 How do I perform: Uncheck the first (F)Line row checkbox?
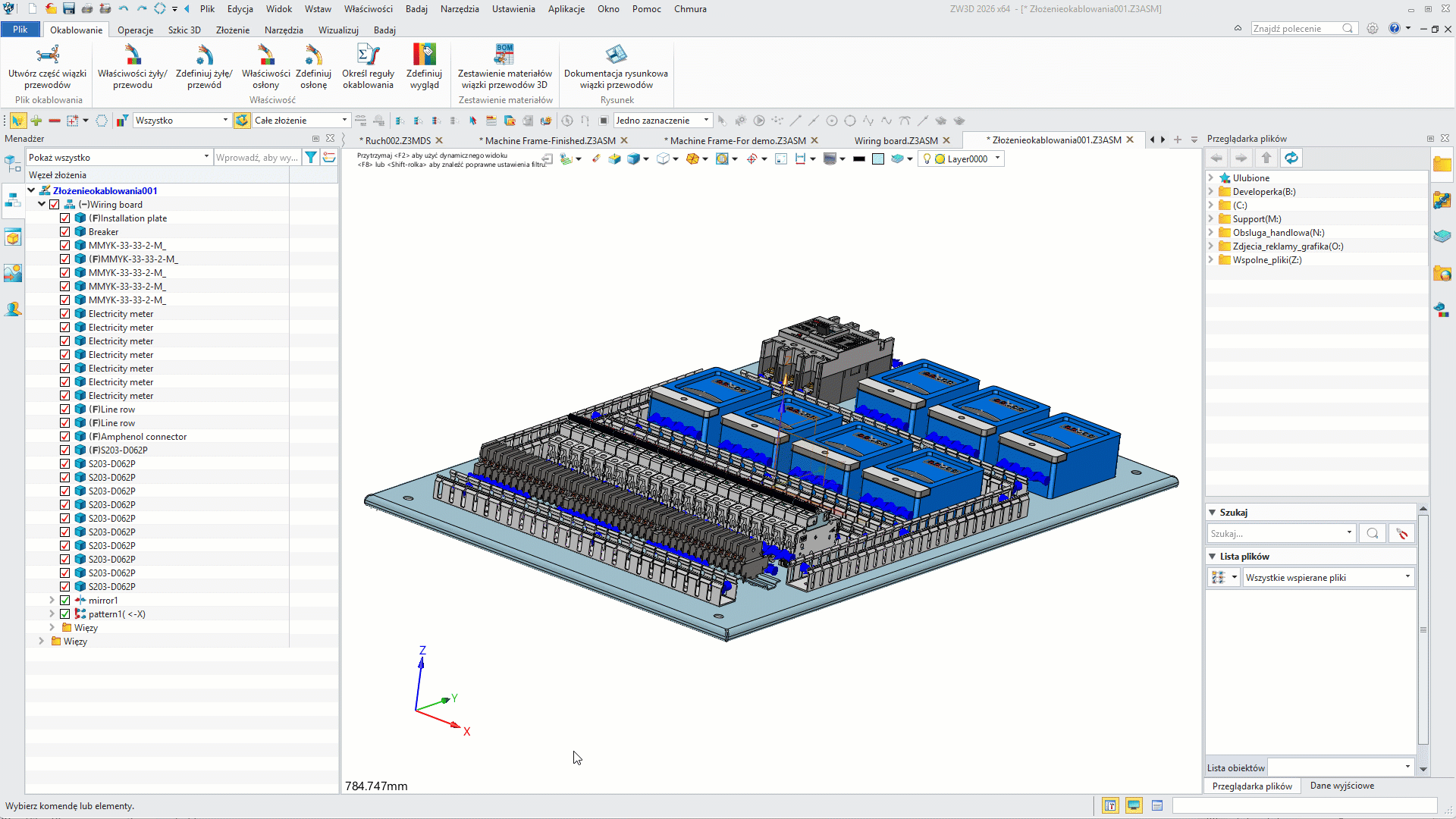(65, 409)
